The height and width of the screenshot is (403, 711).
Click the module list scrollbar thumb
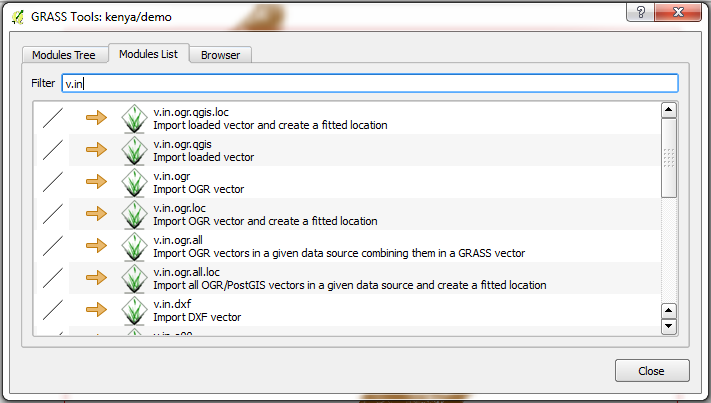(669, 158)
